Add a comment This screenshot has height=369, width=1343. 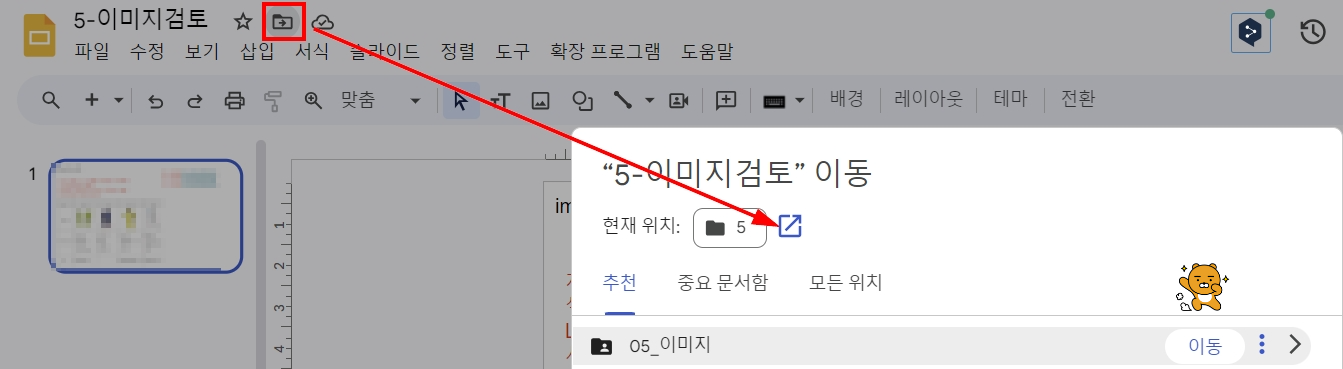click(x=726, y=100)
